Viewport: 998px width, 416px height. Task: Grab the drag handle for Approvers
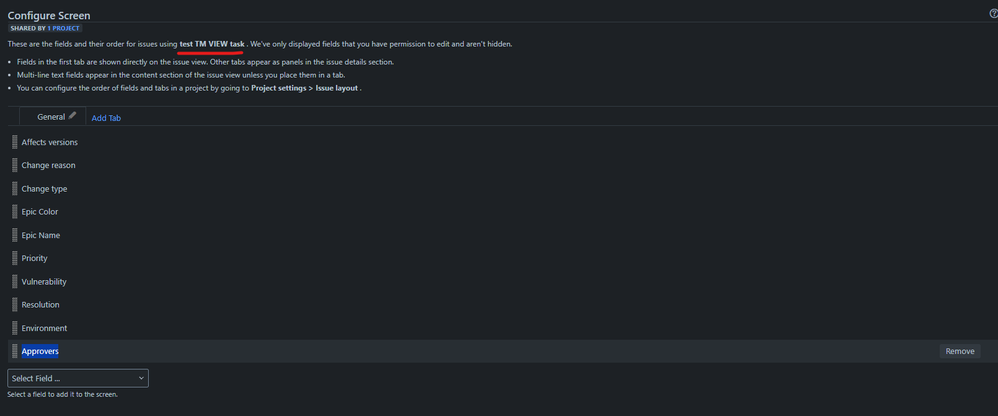click(x=15, y=351)
